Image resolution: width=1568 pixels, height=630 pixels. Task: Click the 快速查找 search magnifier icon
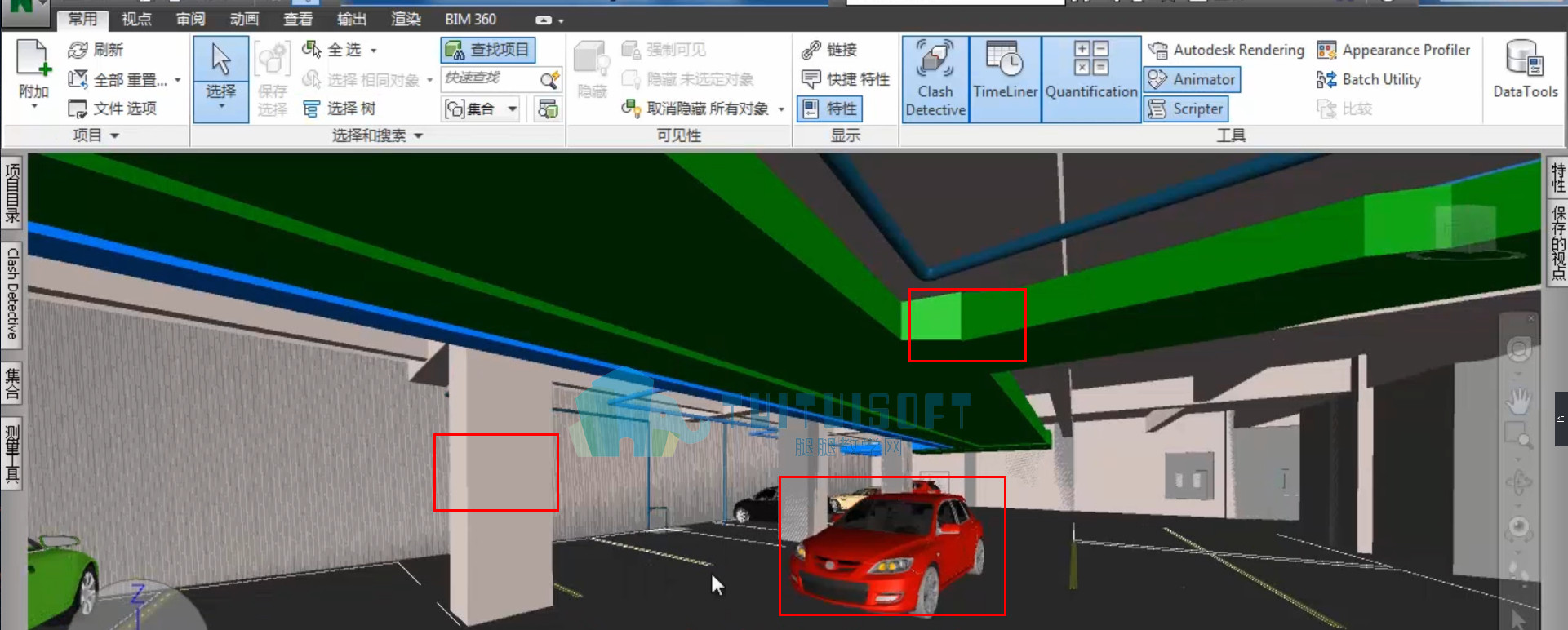549,79
